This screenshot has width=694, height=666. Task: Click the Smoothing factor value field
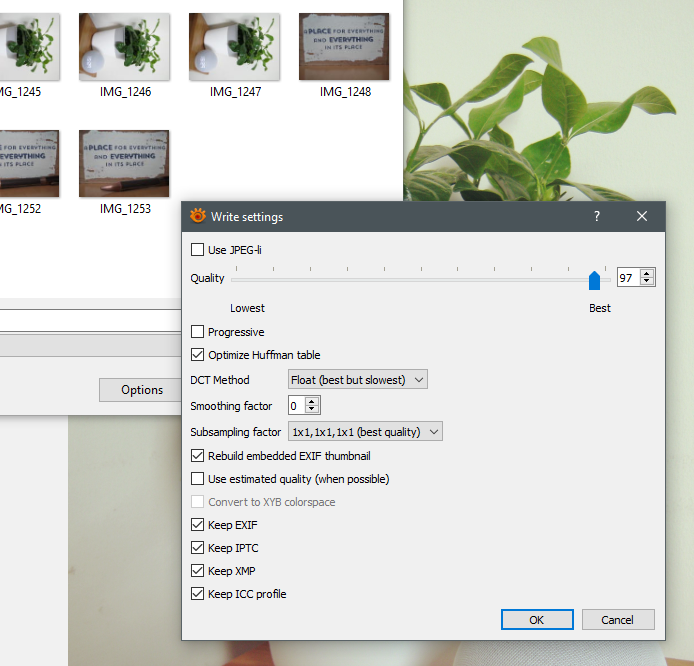[296, 405]
